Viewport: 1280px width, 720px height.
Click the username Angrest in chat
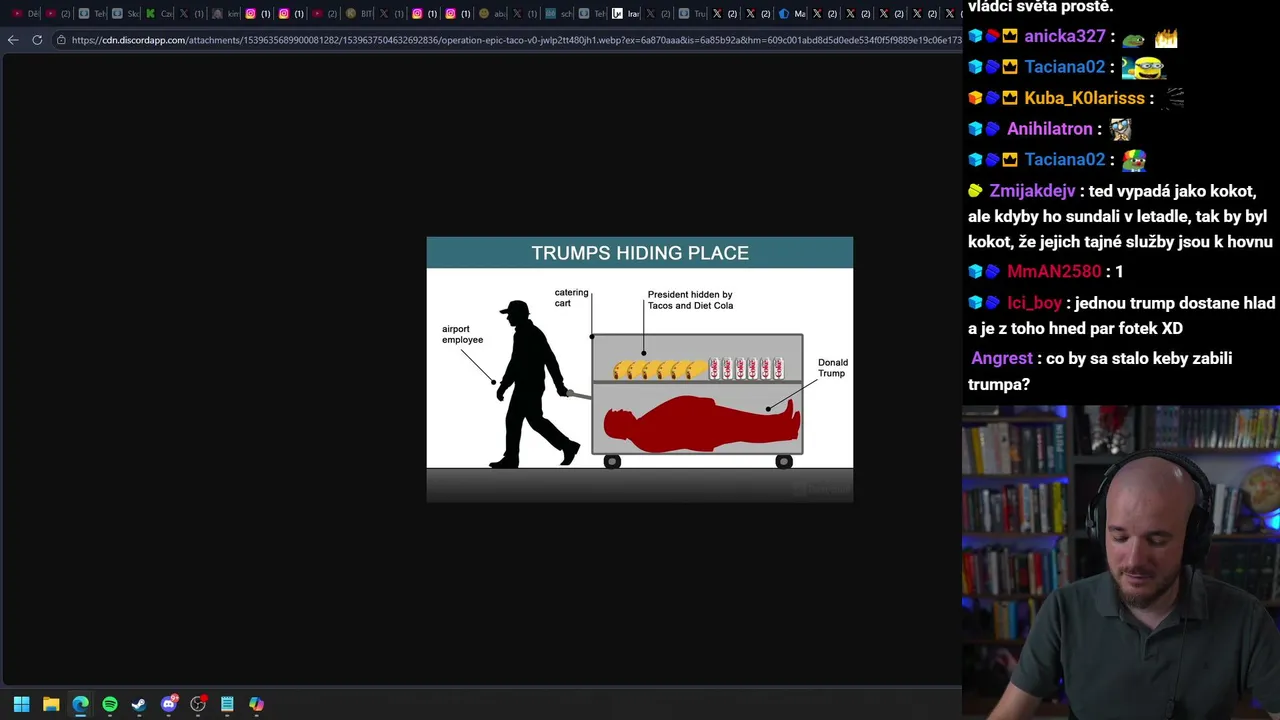pyautogui.click(x=1001, y=358)
